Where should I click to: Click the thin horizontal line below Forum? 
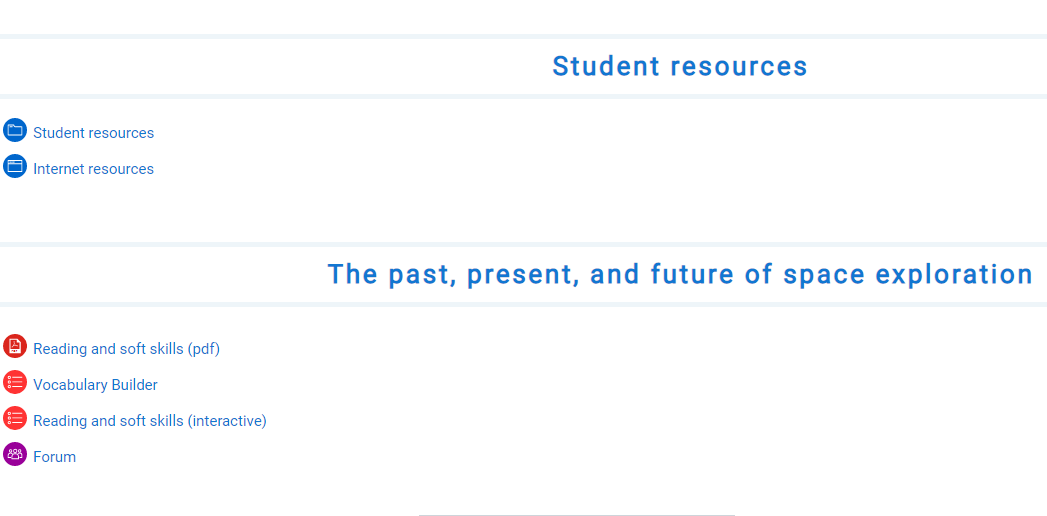pyautogui.click(x=576, y=515)
